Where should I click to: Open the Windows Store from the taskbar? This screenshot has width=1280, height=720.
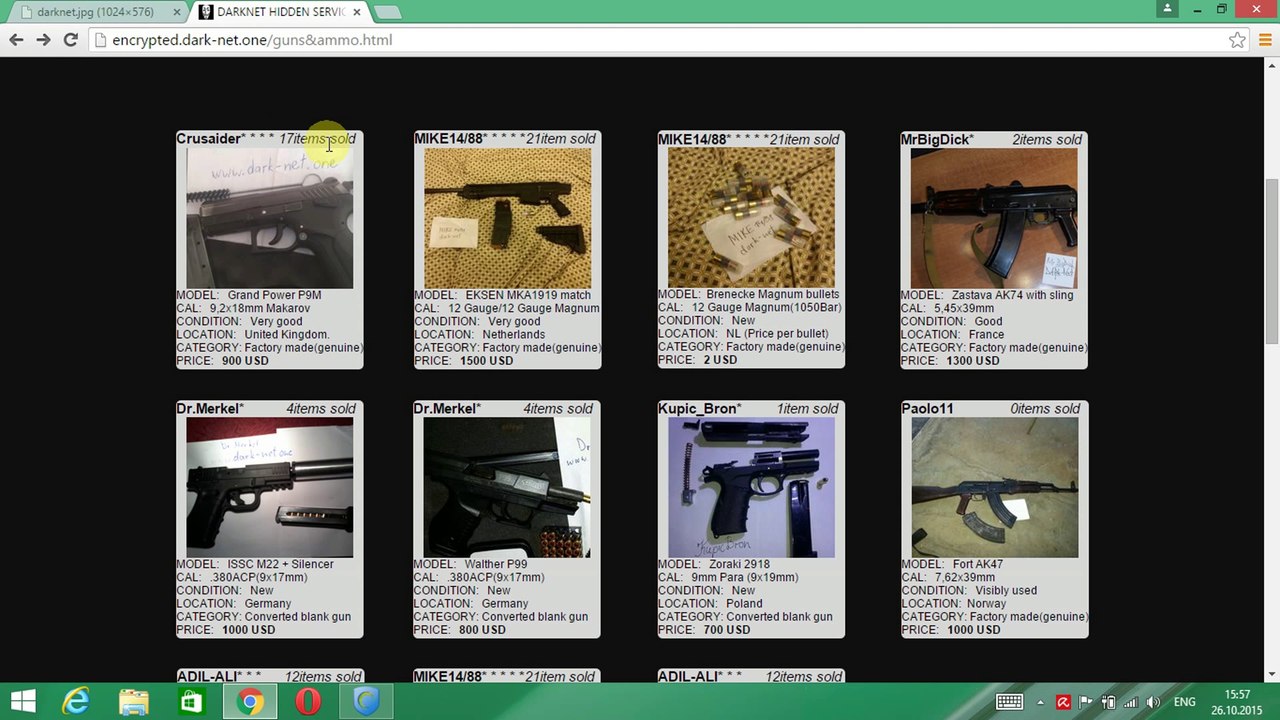[x=191, y=701]
